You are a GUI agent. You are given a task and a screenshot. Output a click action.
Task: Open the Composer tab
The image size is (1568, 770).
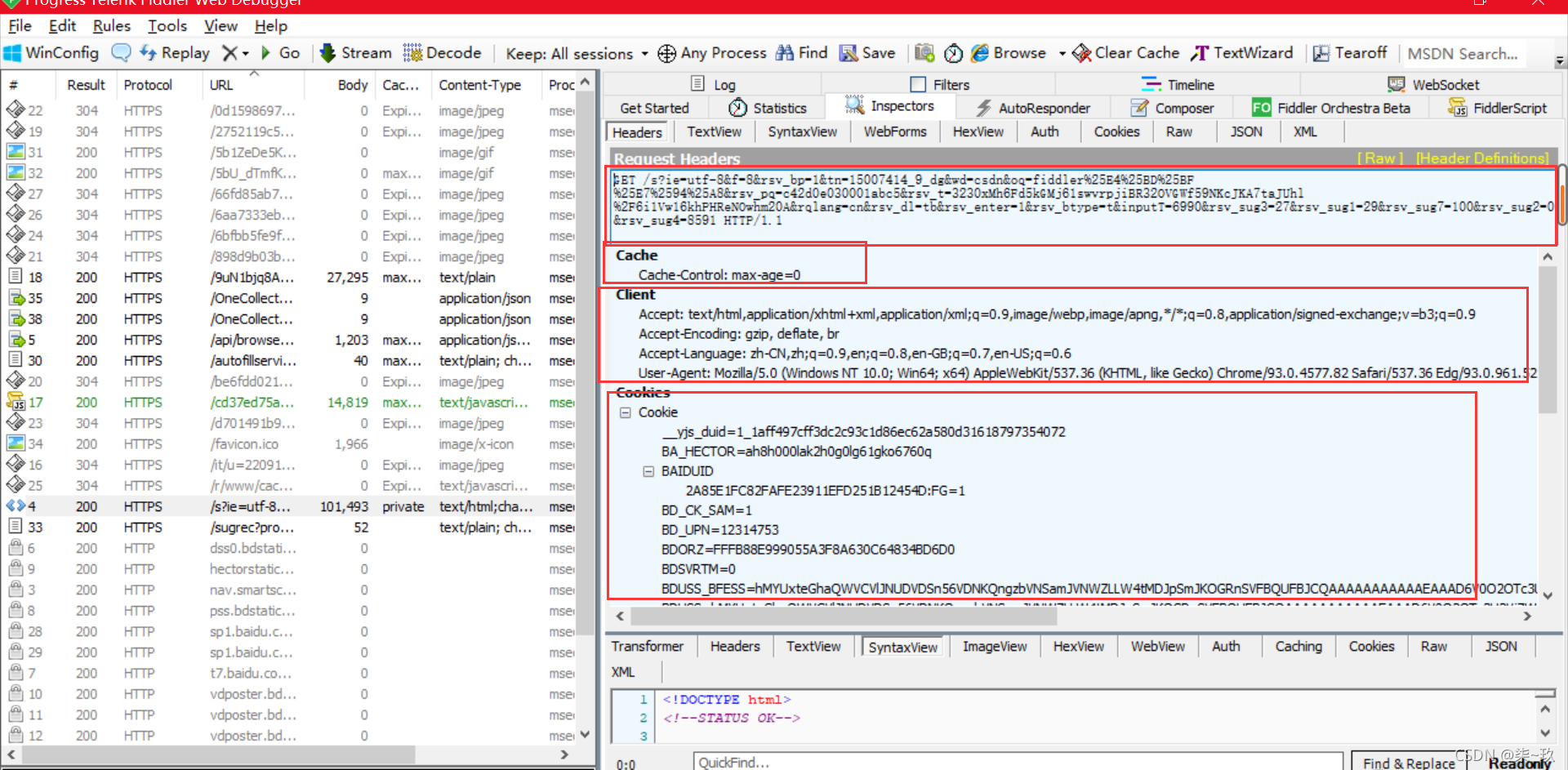(1172, 108)
